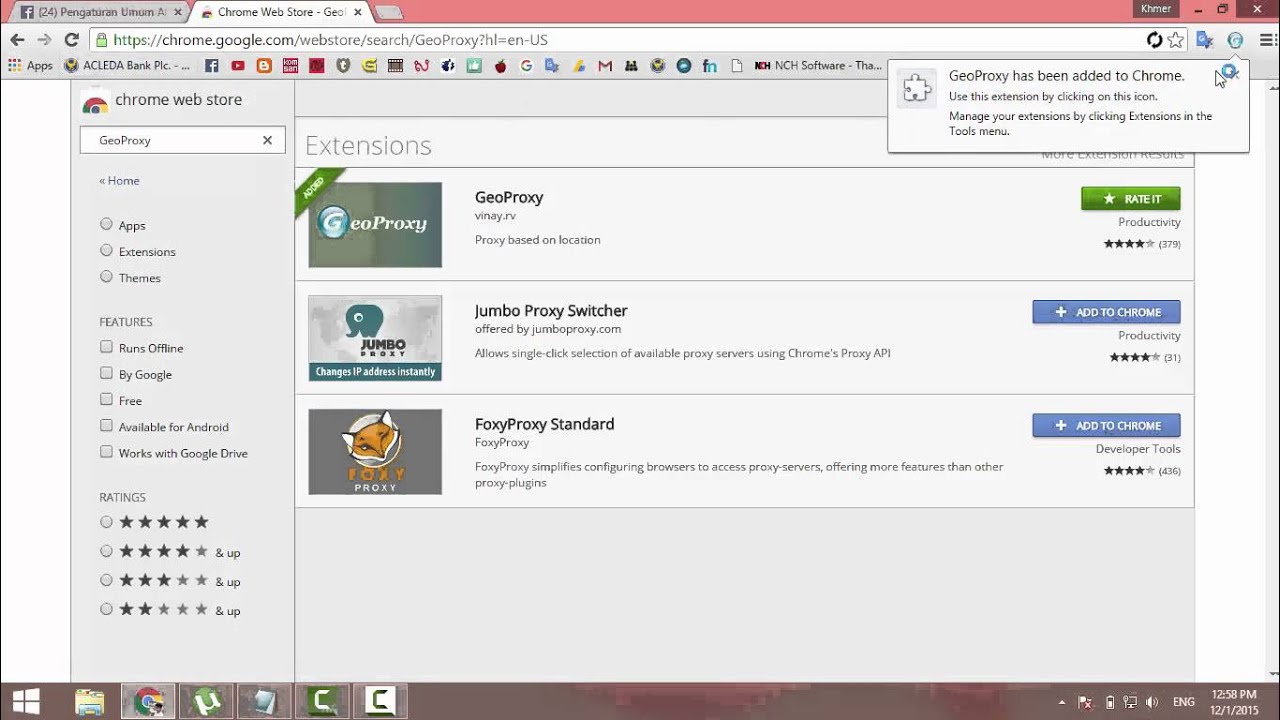Go back to previous page

pos(17,40)
